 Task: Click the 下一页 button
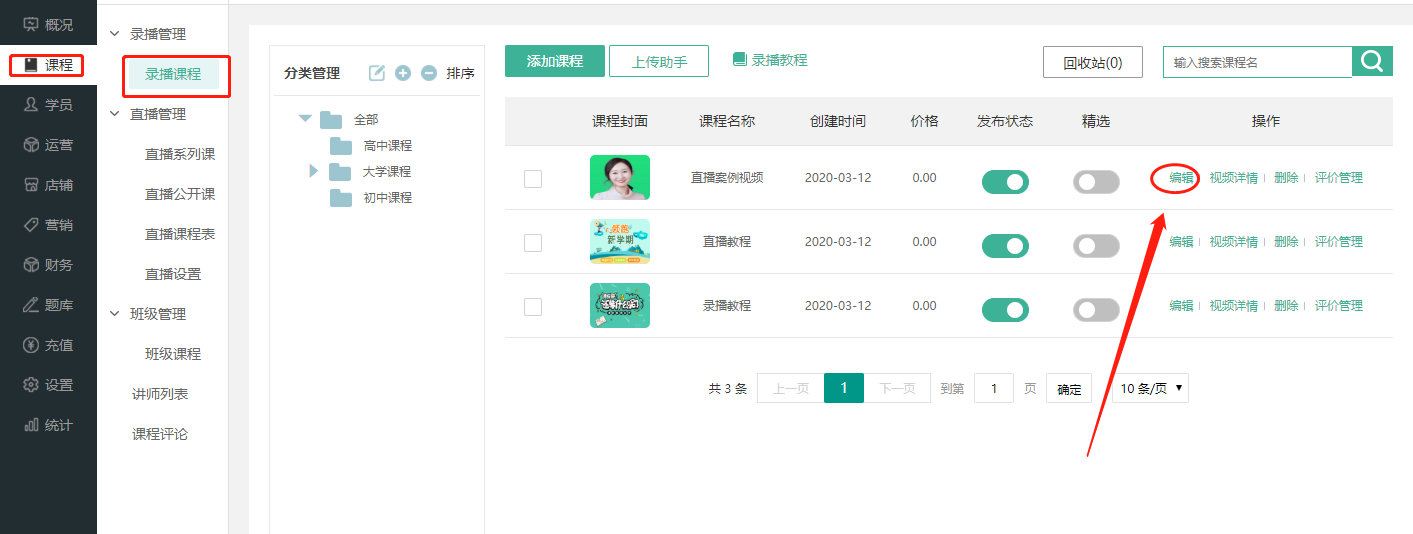coord(897,388)
